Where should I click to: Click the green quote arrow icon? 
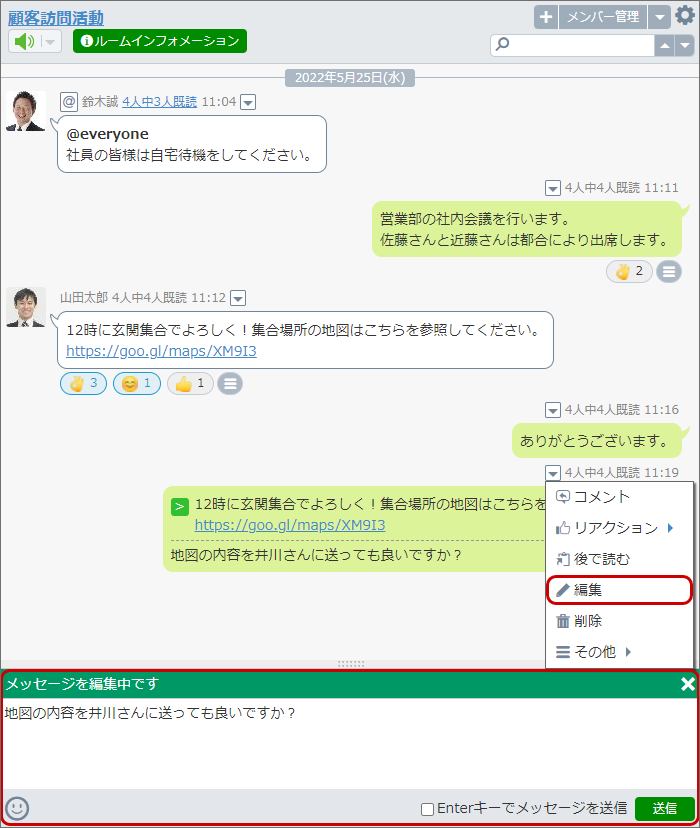pos(179,507)
